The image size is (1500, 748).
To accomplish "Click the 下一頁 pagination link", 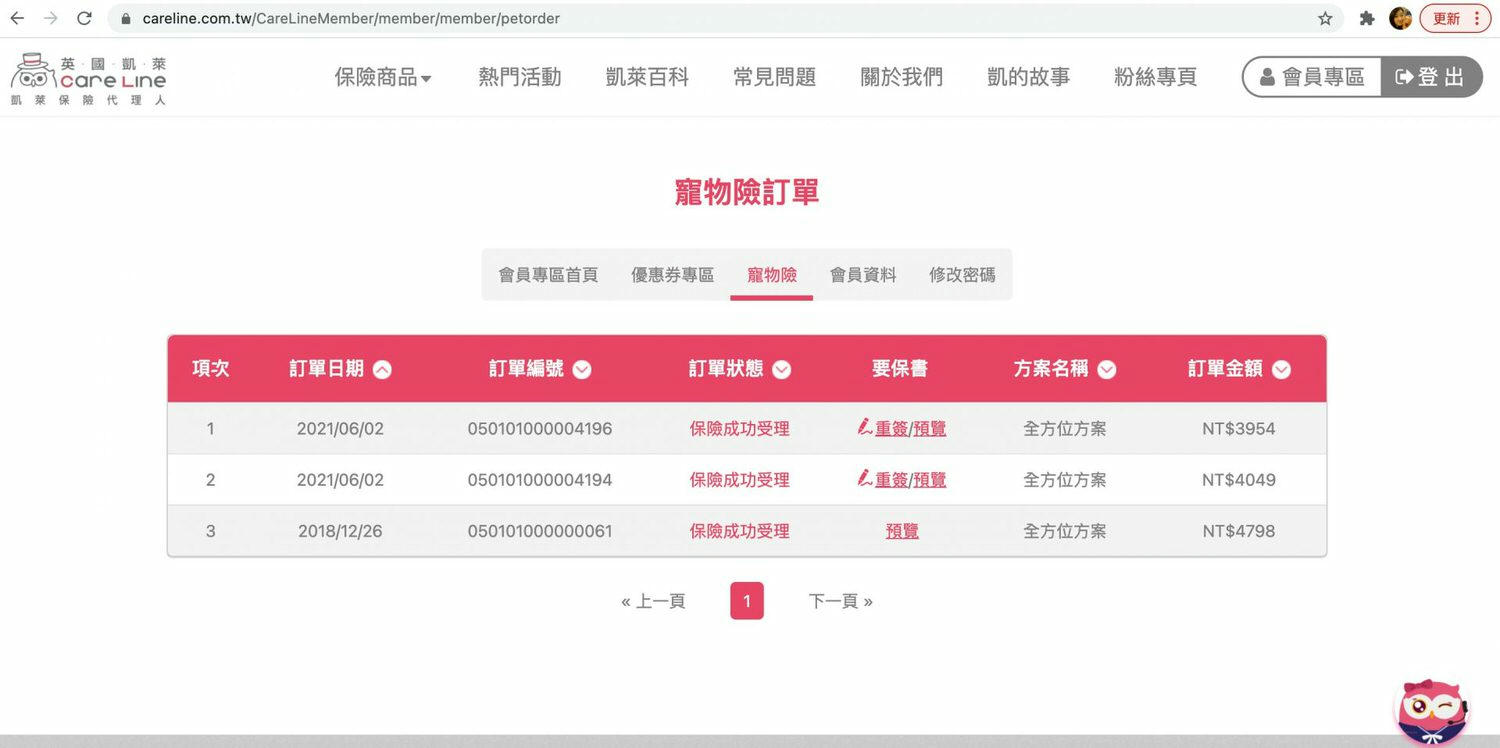I will pos(841,600).
